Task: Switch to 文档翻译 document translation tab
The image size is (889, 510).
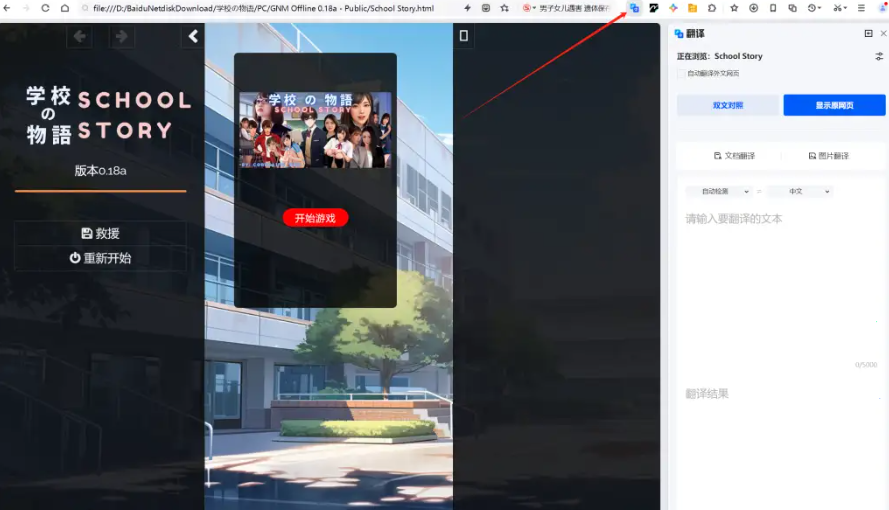Action: [x=734, y=156]
